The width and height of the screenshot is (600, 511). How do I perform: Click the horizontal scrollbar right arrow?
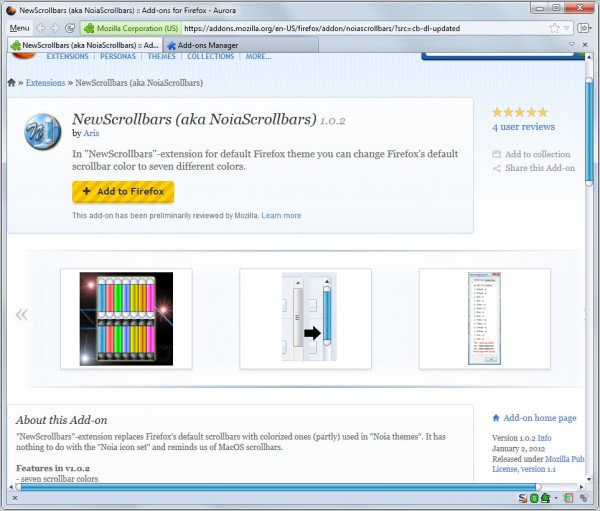pyautogui.click(x=582, y=487)
